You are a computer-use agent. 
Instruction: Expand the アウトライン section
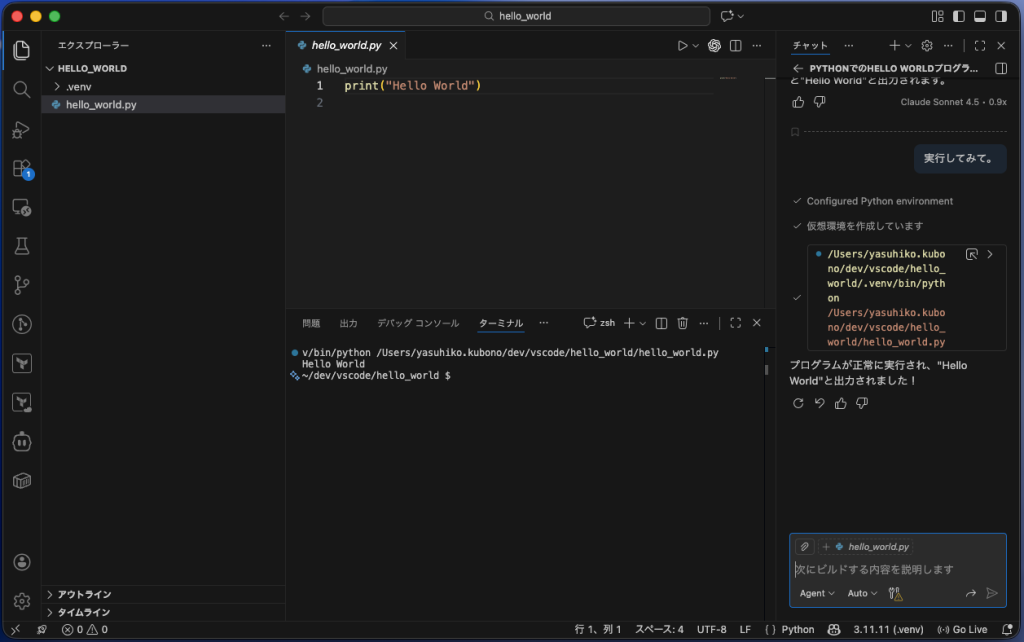point(84,594)
